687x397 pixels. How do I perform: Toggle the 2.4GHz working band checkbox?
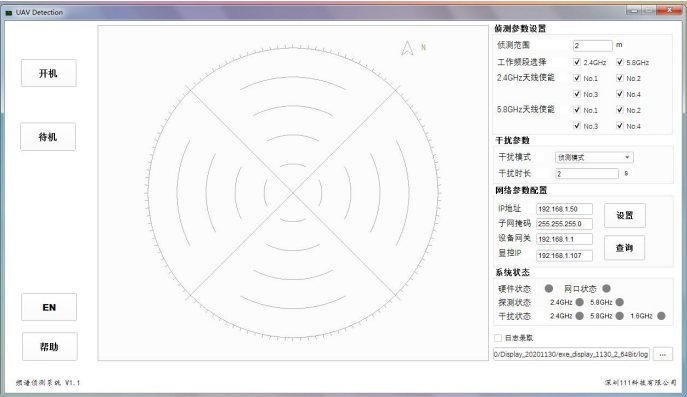(x=577, y=62)
